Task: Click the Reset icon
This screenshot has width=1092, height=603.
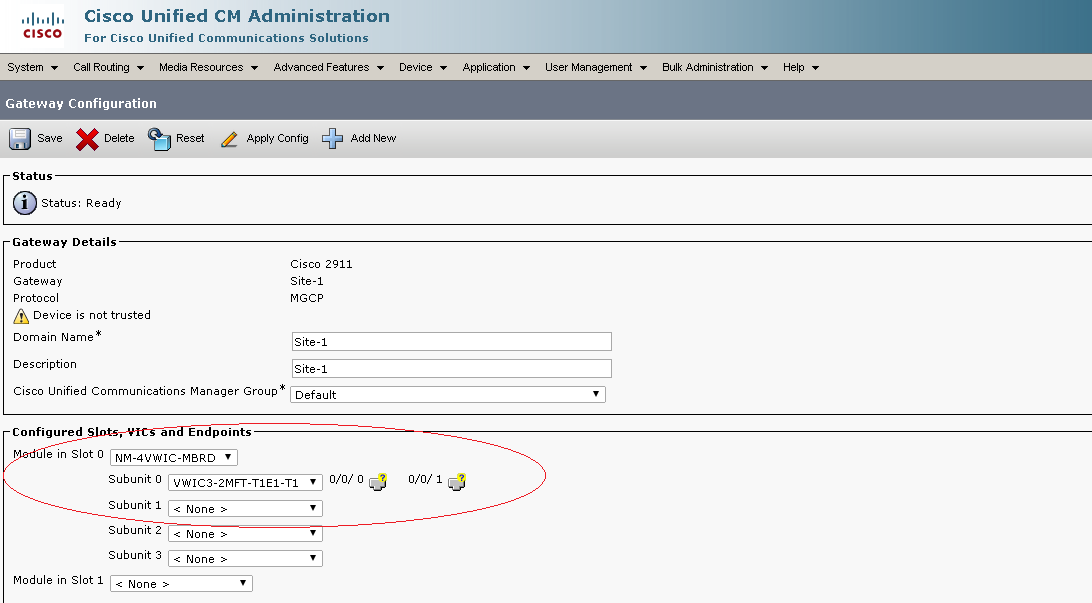Action: (159, 139)
